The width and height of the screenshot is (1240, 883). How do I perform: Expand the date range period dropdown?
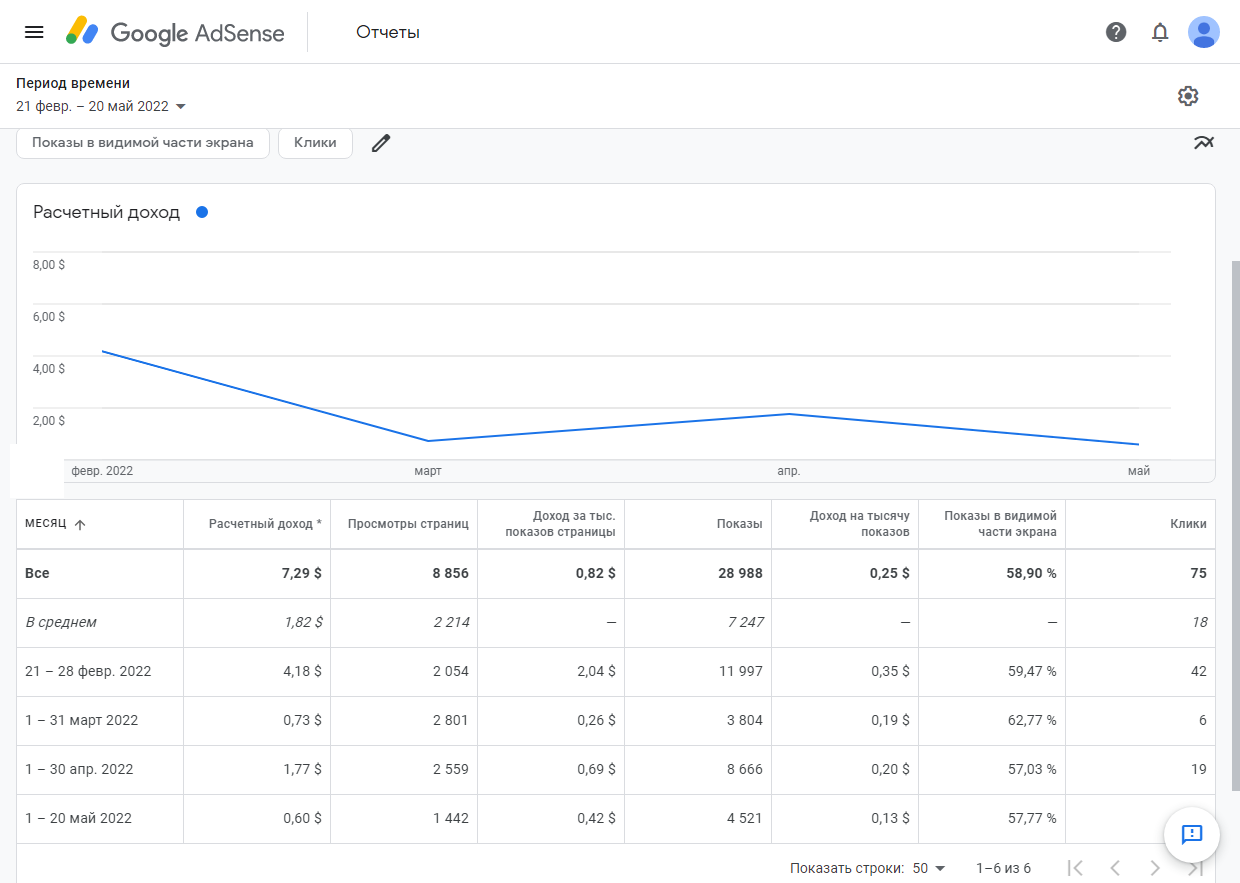tap(101, 106)
